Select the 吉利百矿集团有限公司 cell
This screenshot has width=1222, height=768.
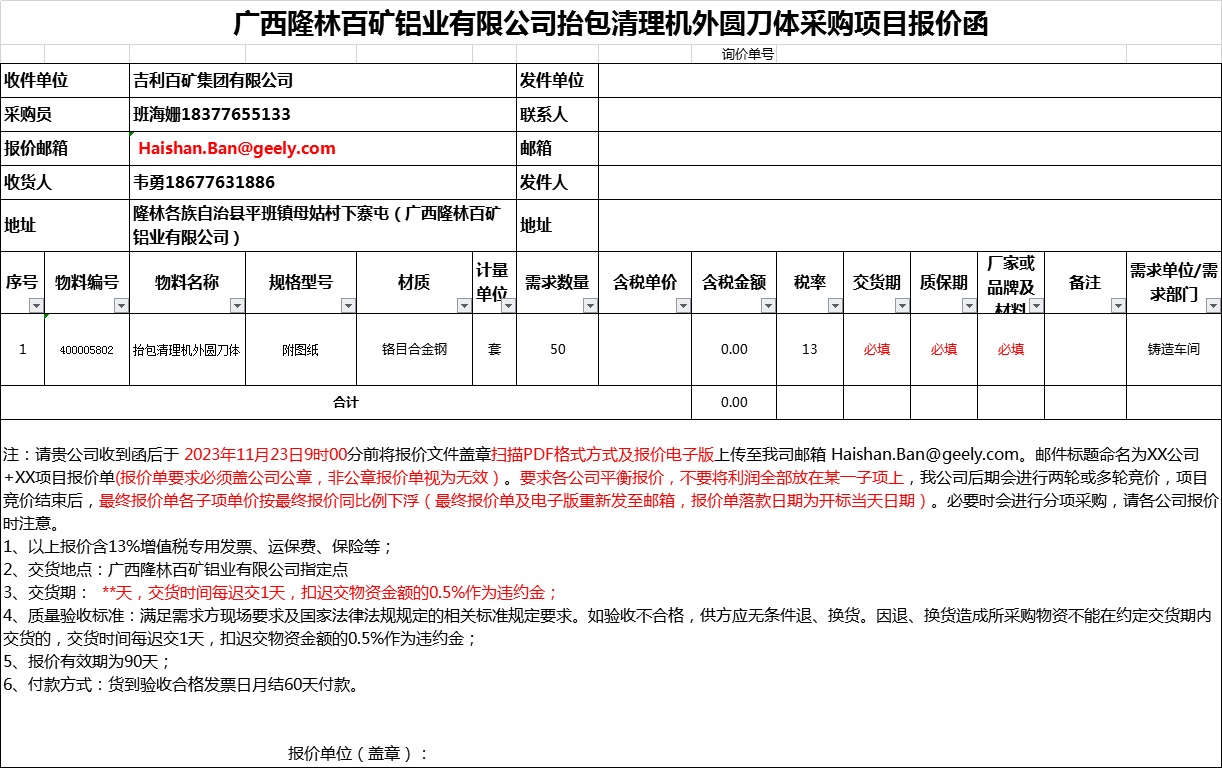(322, 80)
